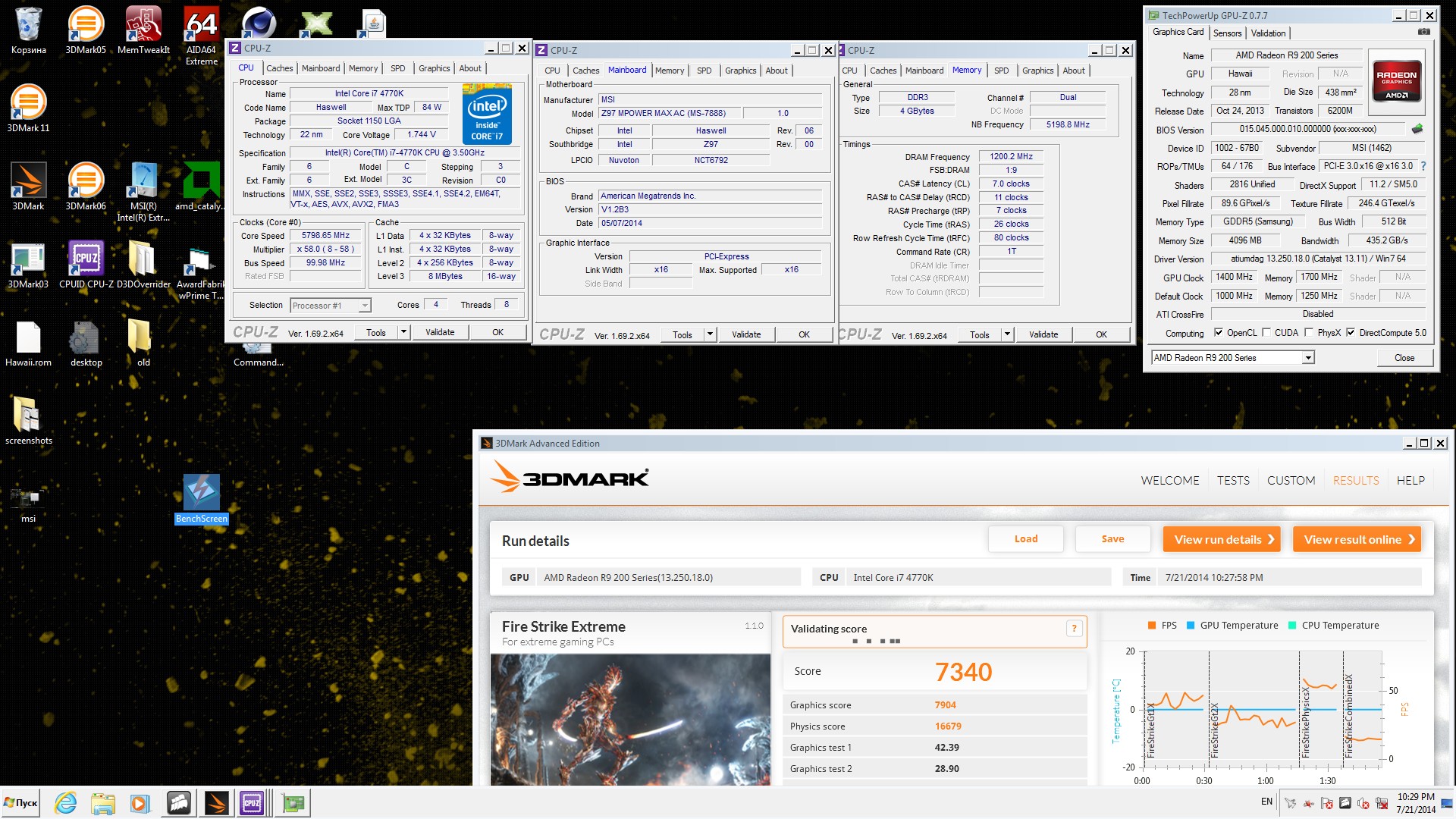Open the D3DOverrider desktop folder

(143, 265)
